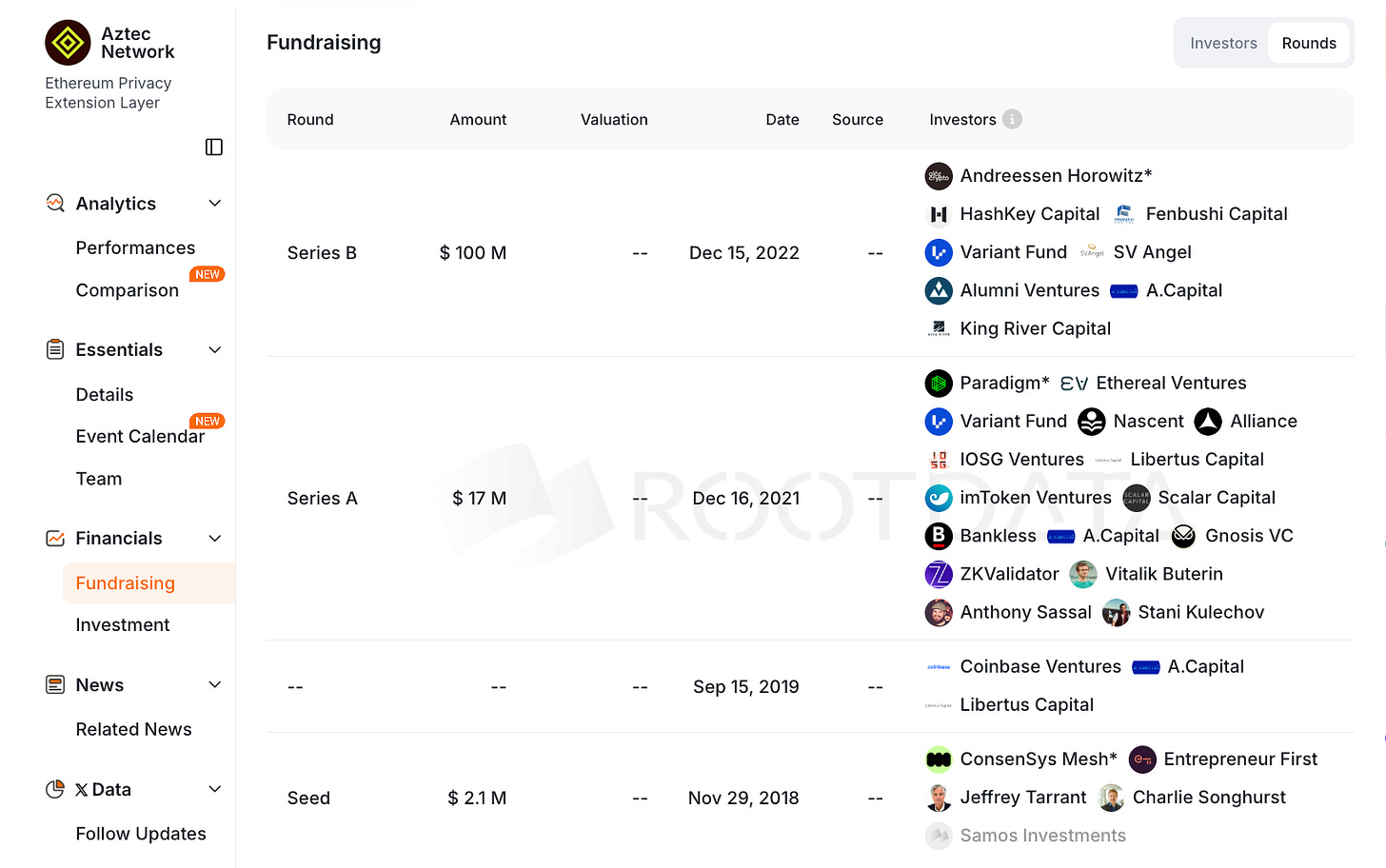The image size is (1386, 868).
Task: Collapse the X Data section chevron
Action: click(215, 789)
